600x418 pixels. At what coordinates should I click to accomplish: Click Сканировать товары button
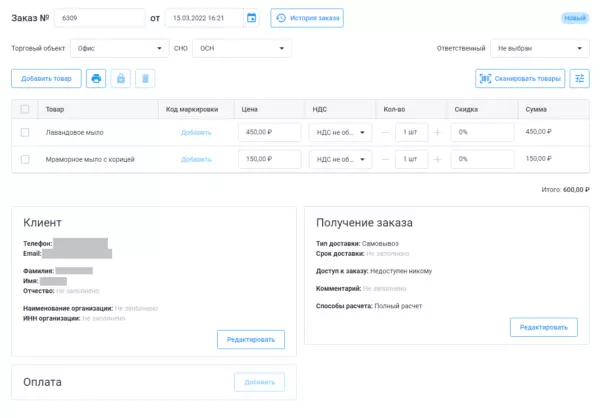[x=520, y=78]
